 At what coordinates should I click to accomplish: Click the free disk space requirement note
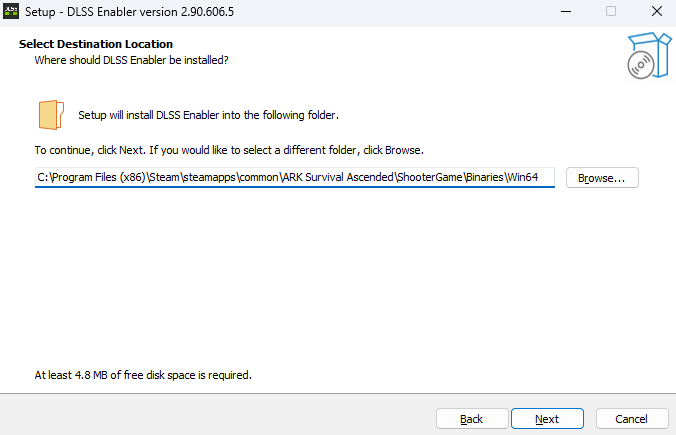[x=143, y=376]
